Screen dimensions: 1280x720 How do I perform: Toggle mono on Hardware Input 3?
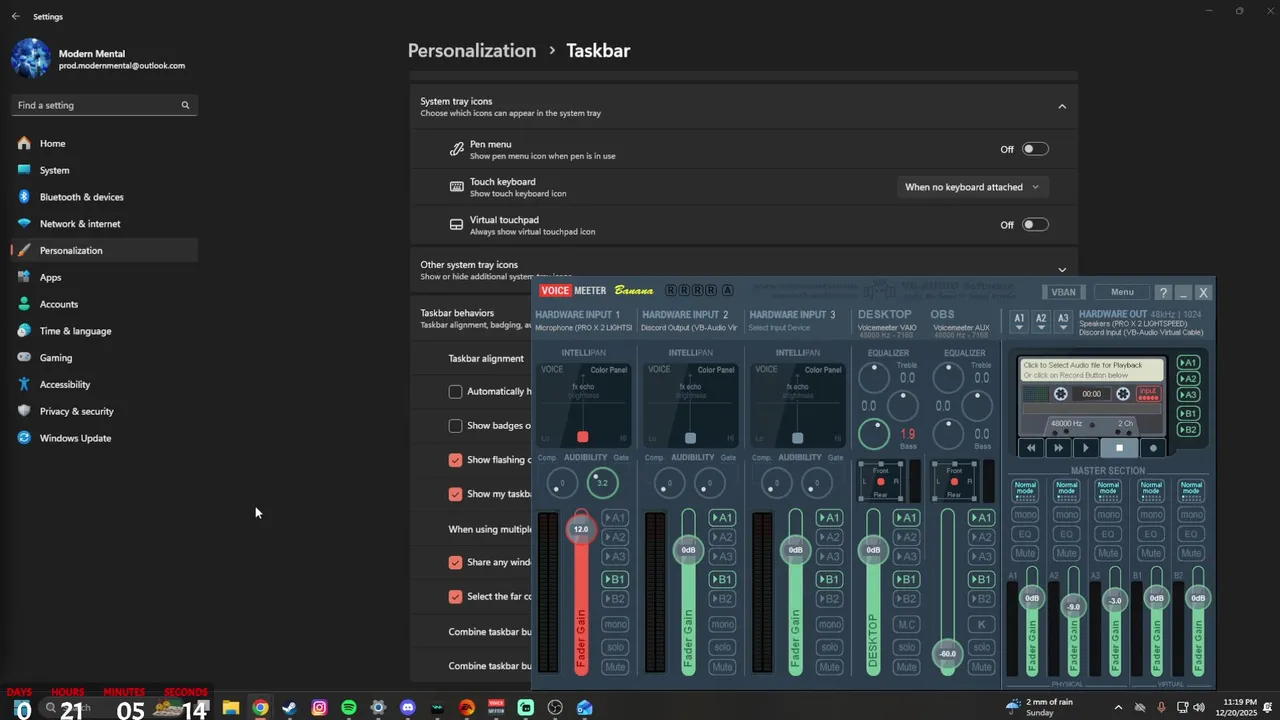(x=829, y=624)
